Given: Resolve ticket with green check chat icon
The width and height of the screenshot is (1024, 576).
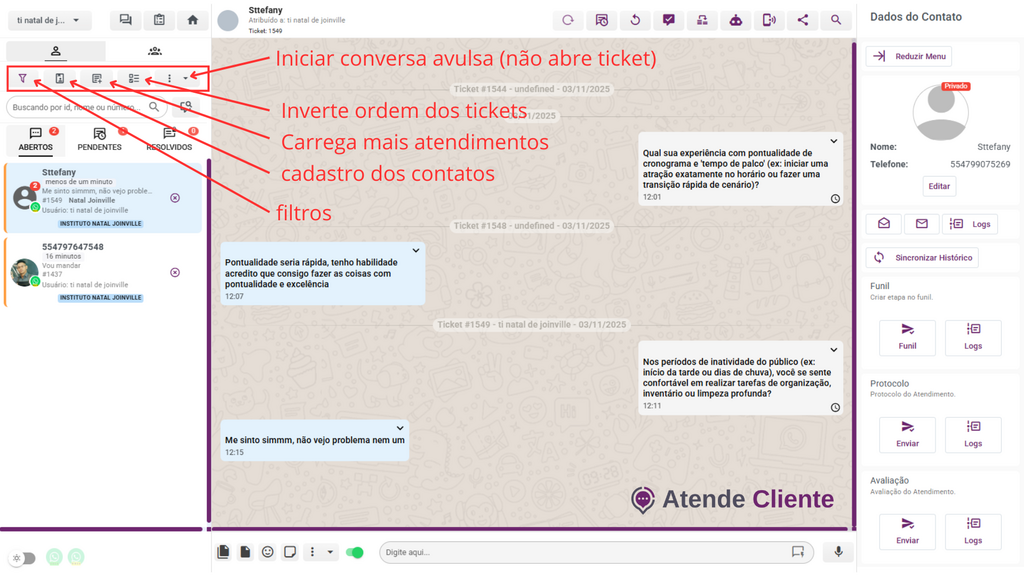Looking at the screenshot, I should tap(668, 20).
